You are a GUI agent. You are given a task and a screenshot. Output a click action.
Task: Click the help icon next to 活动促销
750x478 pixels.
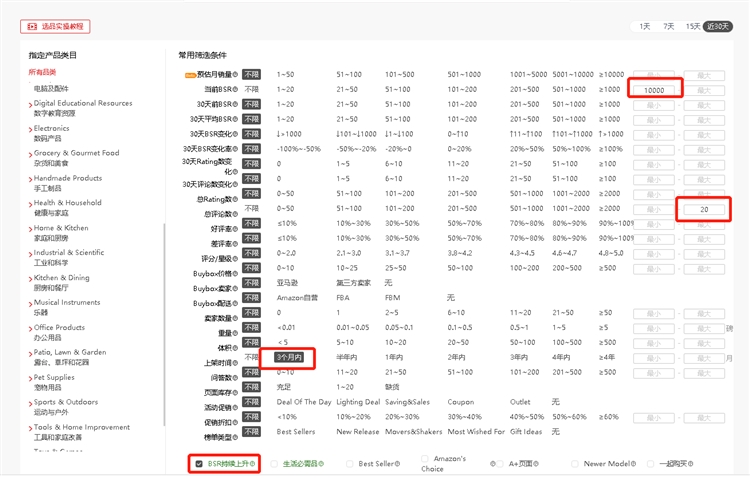(x=235, y=408)
